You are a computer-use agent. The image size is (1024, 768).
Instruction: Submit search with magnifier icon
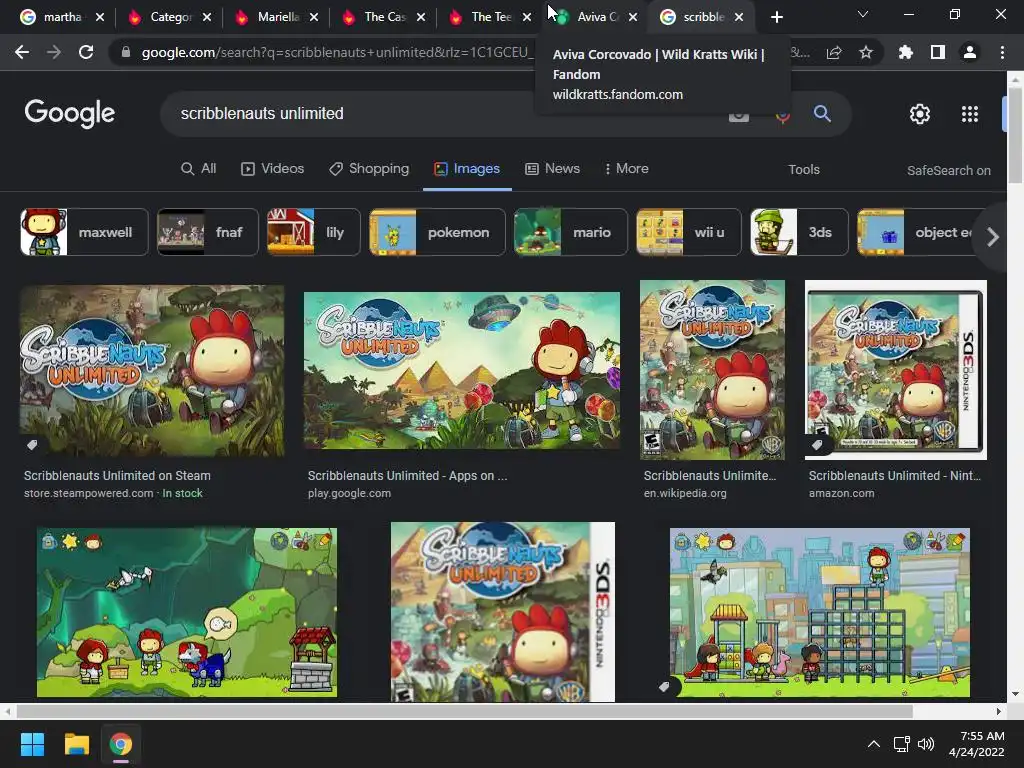pyautogui.click(x=822, y=114)
